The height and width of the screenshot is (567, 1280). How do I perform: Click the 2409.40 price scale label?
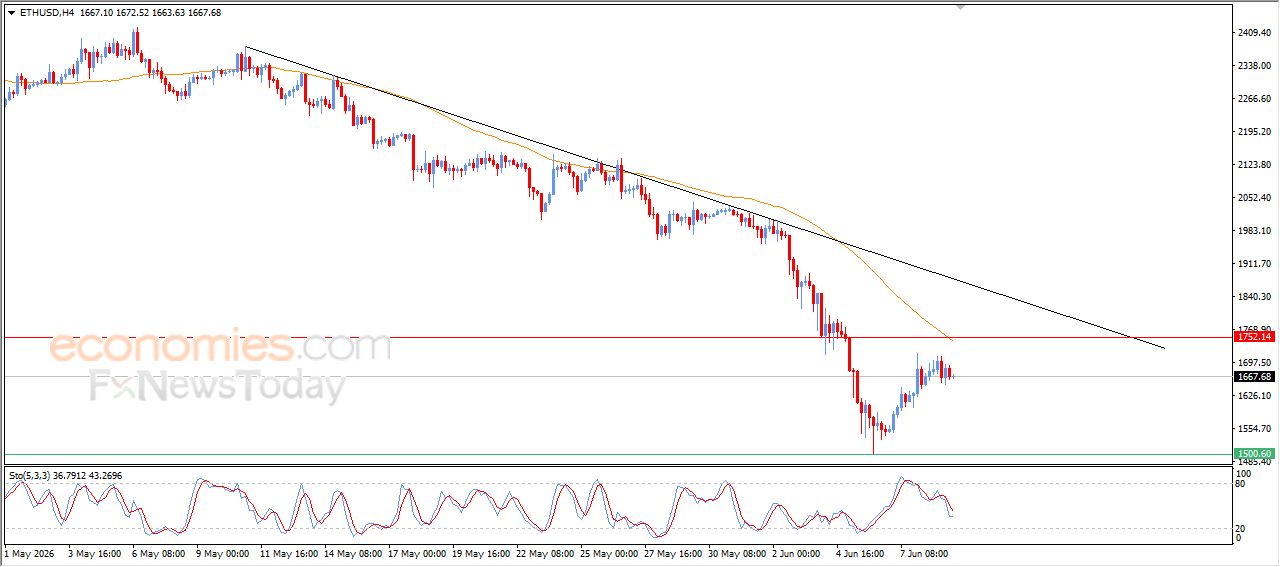pyautogui.click(x=1254, y=33)
